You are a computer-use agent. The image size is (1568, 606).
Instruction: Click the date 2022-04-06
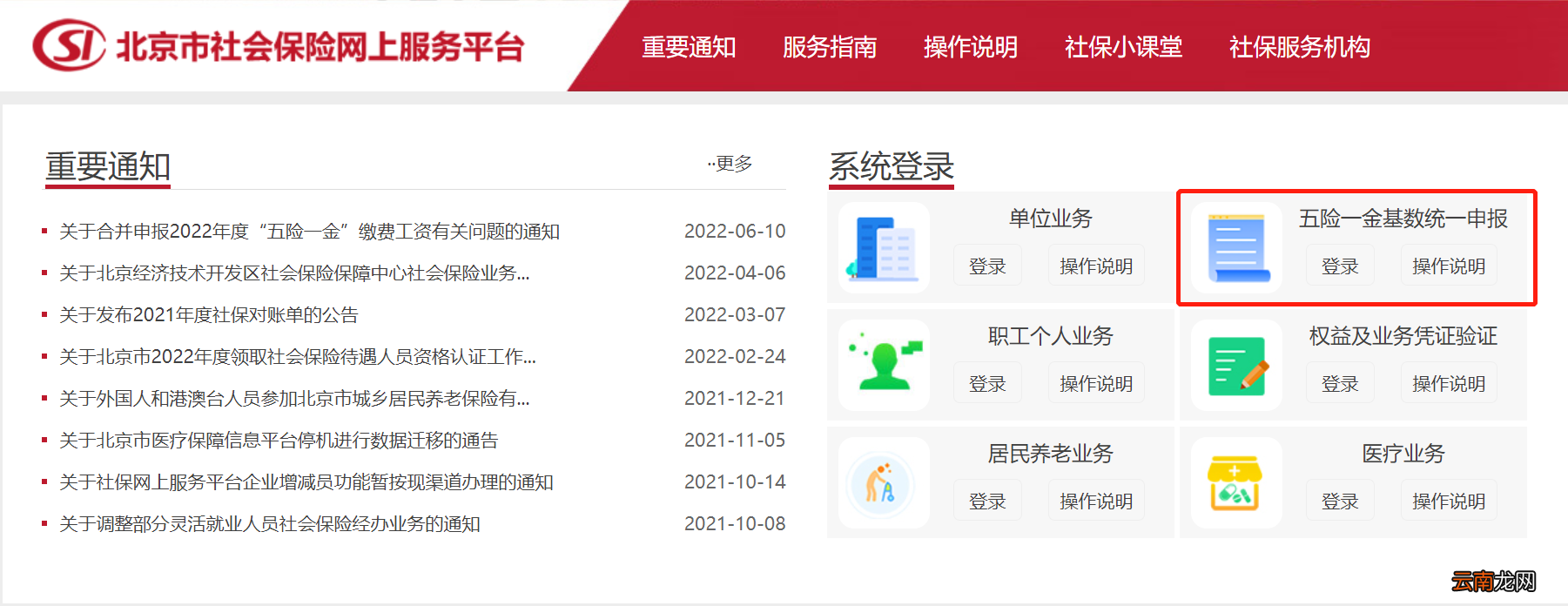tap(735, 273)
